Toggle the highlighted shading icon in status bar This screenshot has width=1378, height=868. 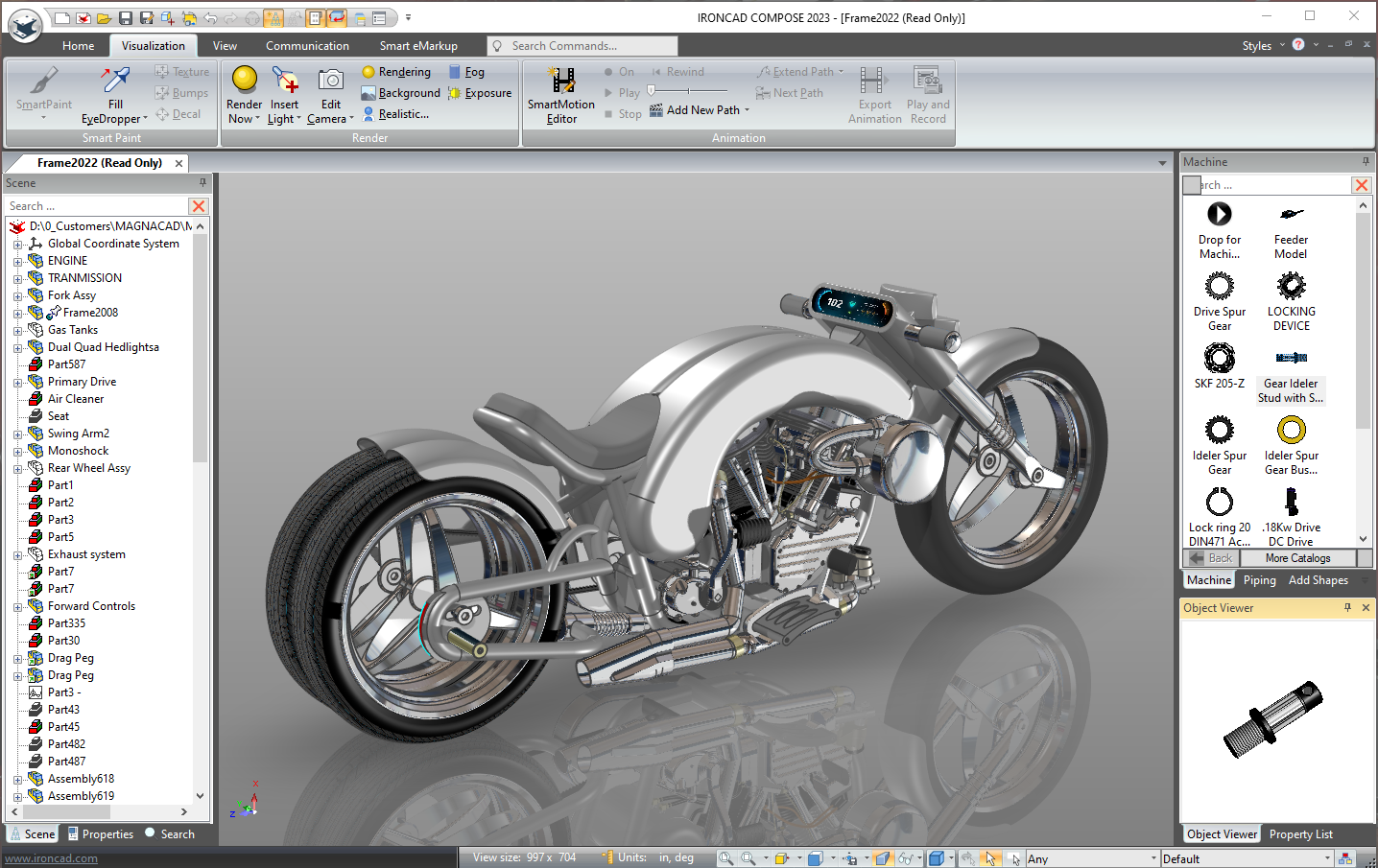(883, 858)
